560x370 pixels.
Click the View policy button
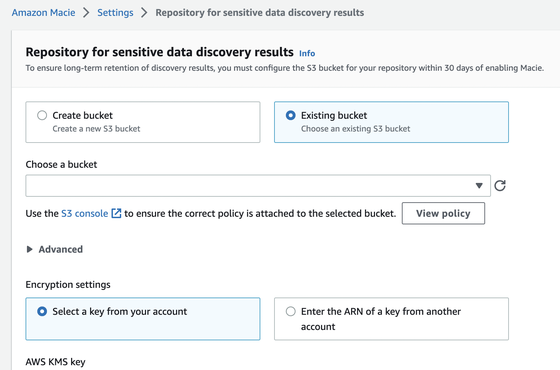pyautogui.click(x=443, y=213)
